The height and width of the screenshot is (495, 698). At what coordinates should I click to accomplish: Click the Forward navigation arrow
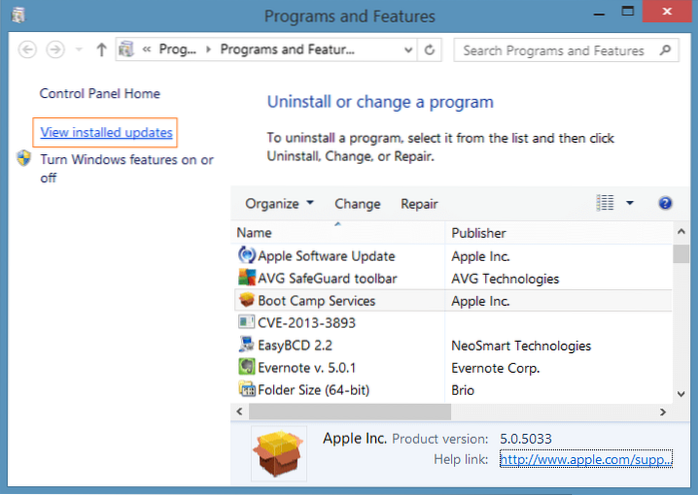pos(56,49)
